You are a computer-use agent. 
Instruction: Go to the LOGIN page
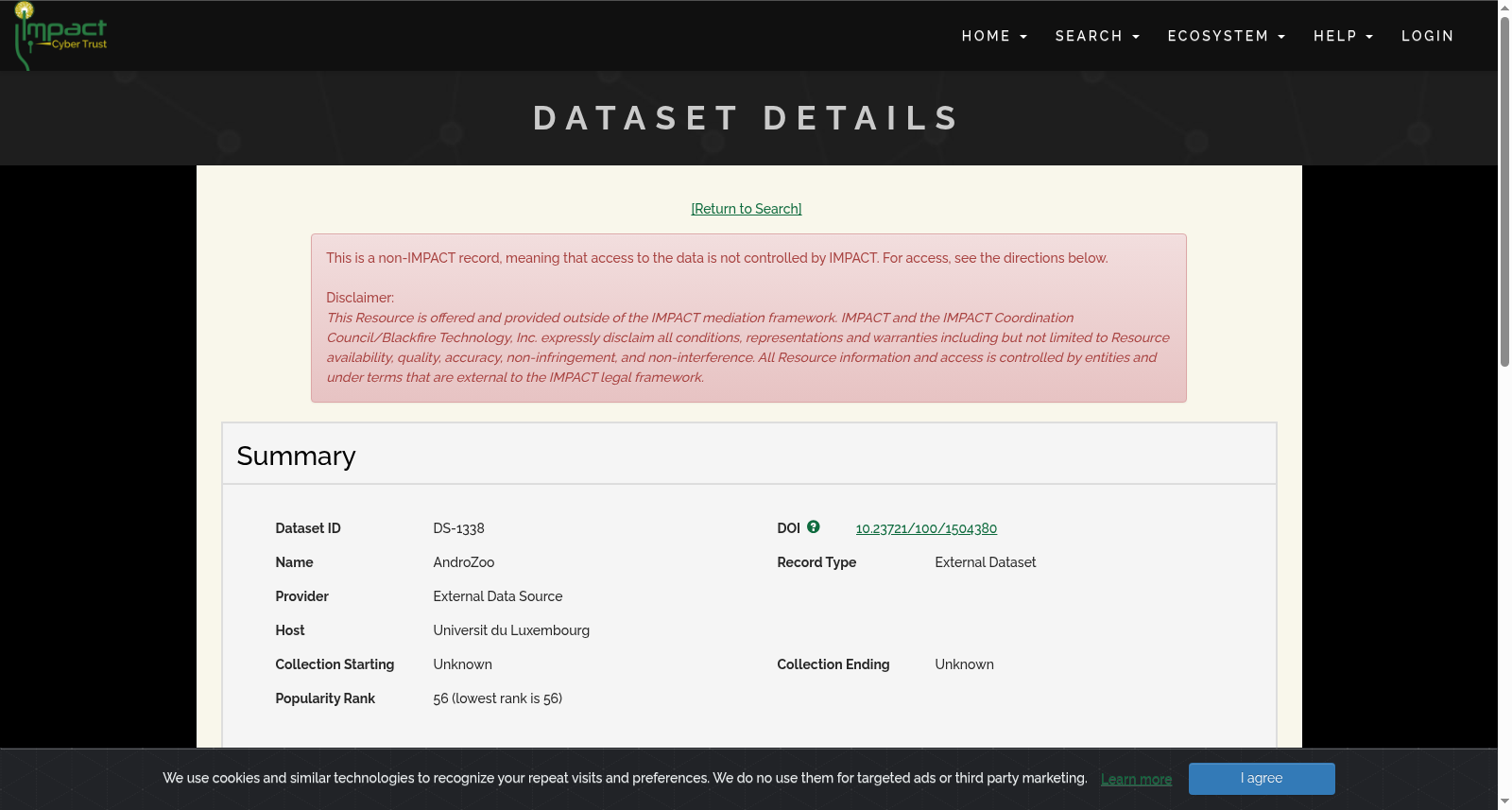tap(1427, 36)
